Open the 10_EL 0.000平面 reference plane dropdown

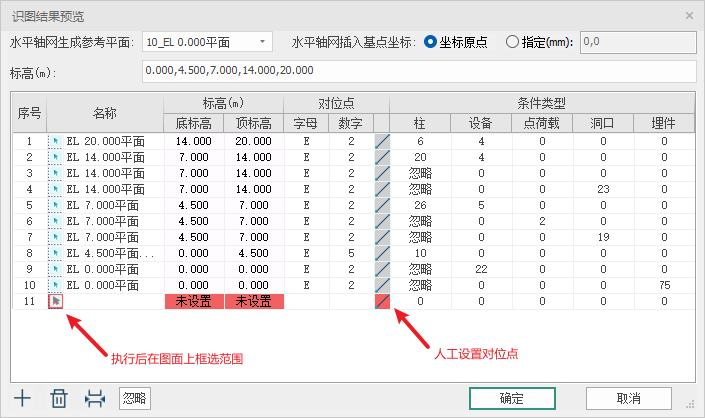pos(207,42)
